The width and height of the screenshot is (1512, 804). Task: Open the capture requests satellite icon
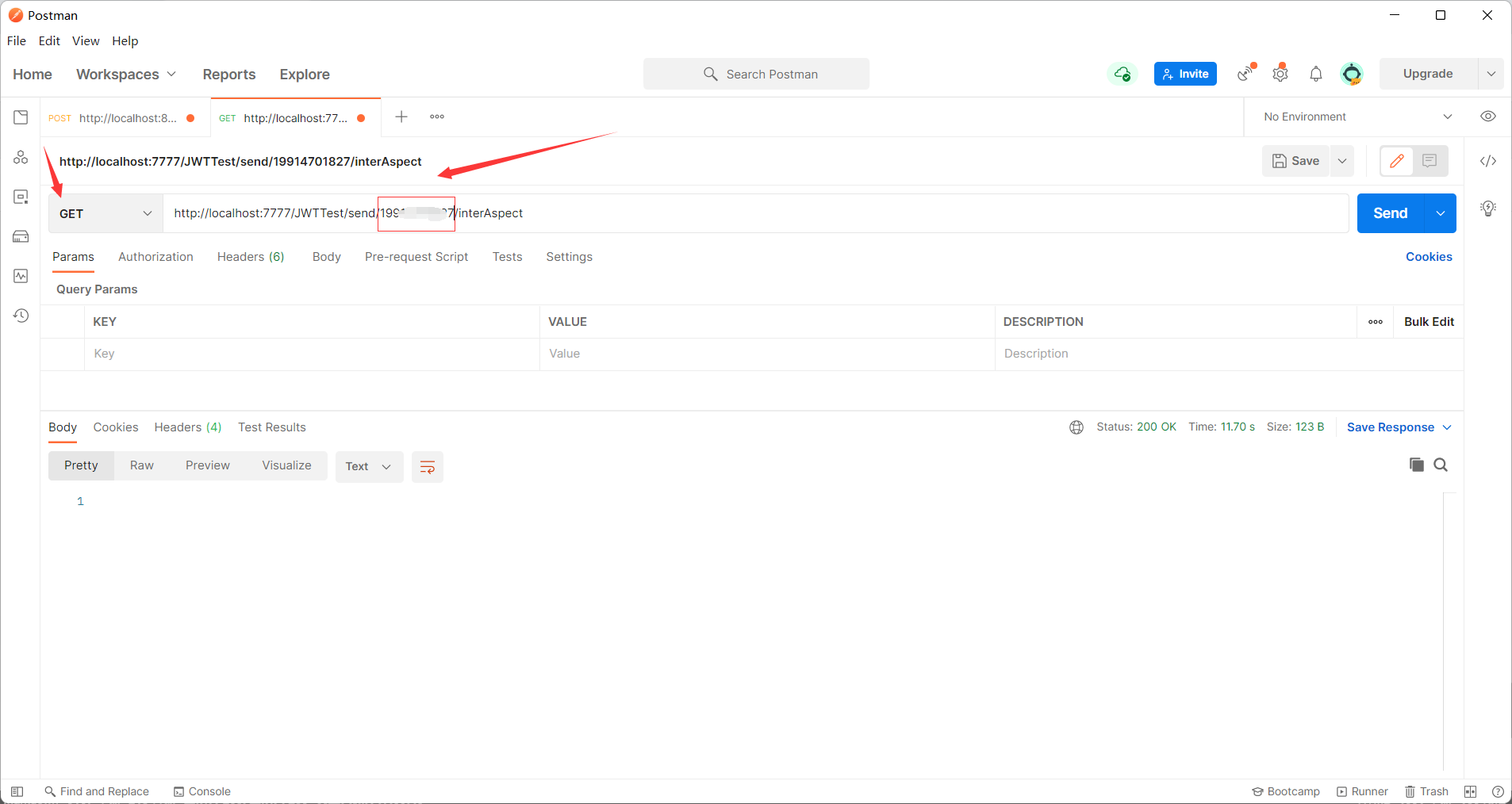(1246, 74)
